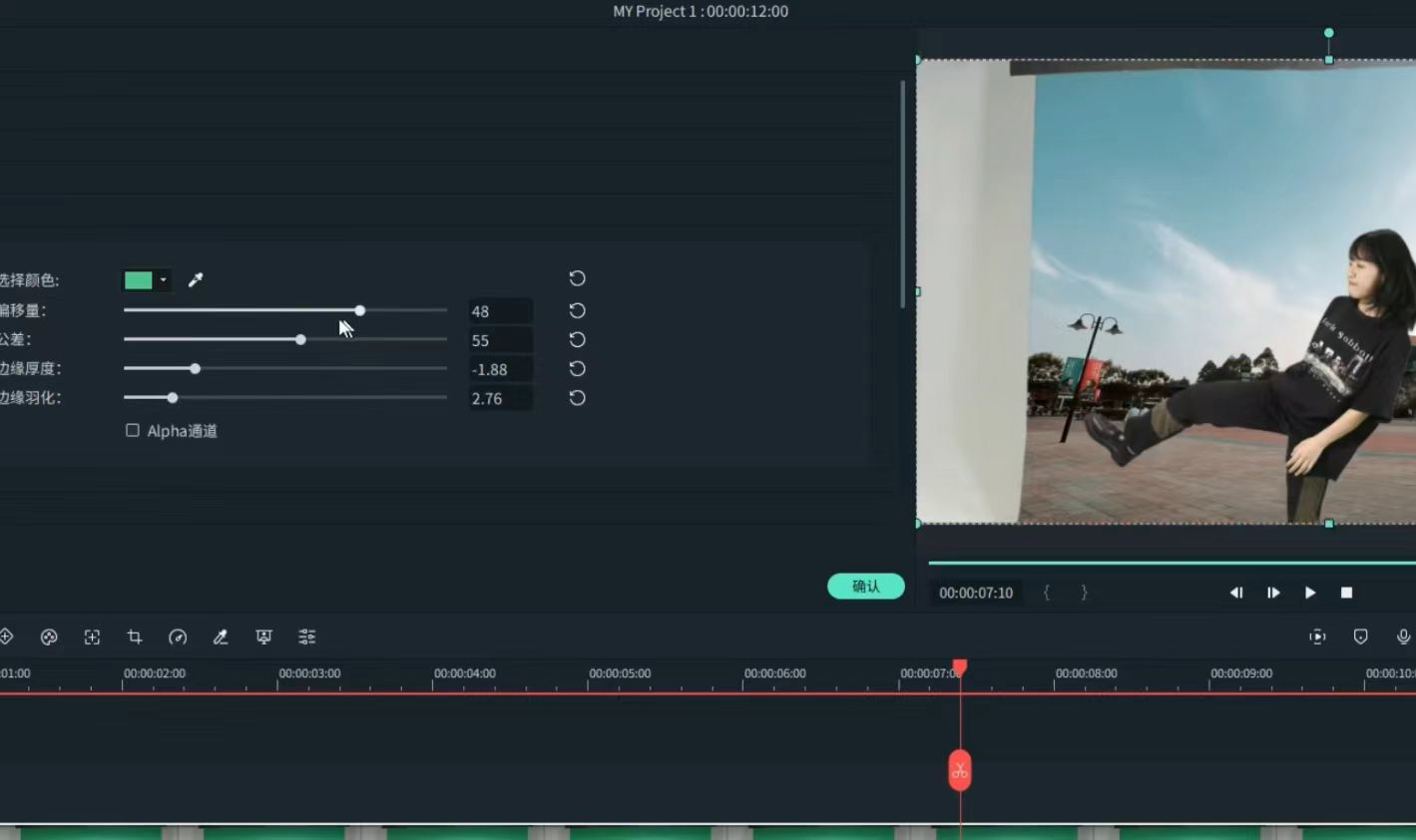1416x840 pixels.
Task: Open the color palette tool in the timeline toolbar
Action: pos(49,636)
